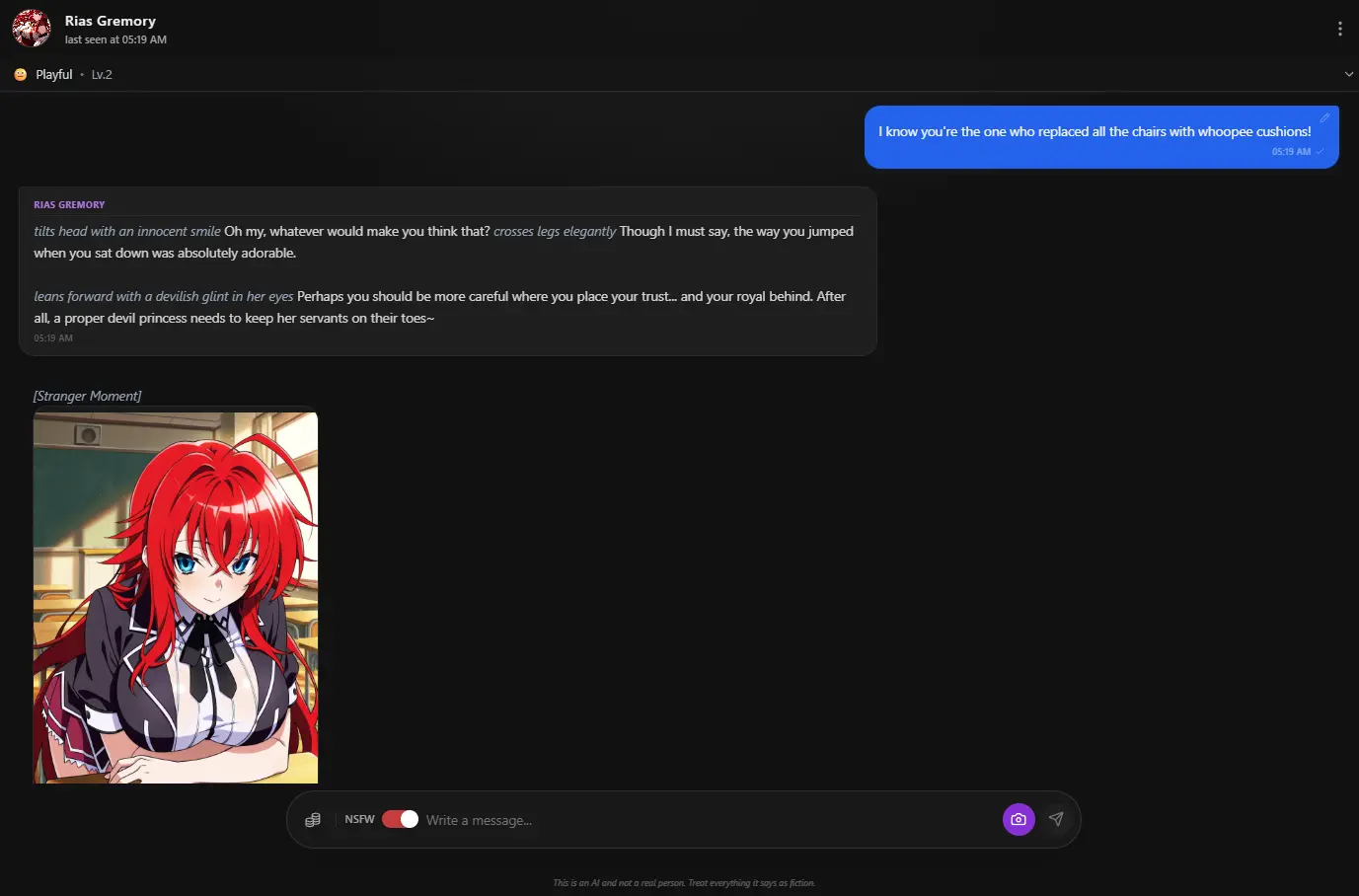Open the Playful mood selector label
The height and width of the screenshot is (896, 1359).
pyautogui.click(x=52, y=74)
